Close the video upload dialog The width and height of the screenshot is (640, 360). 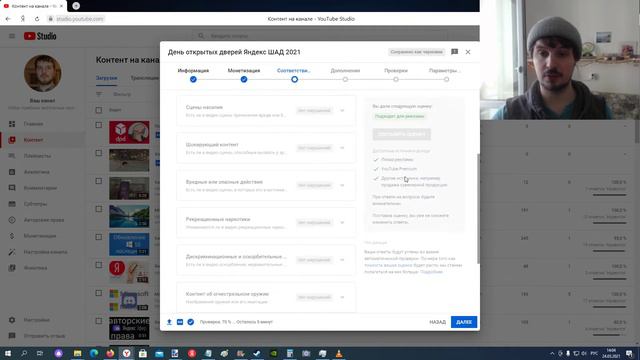[x=468, y=52]
